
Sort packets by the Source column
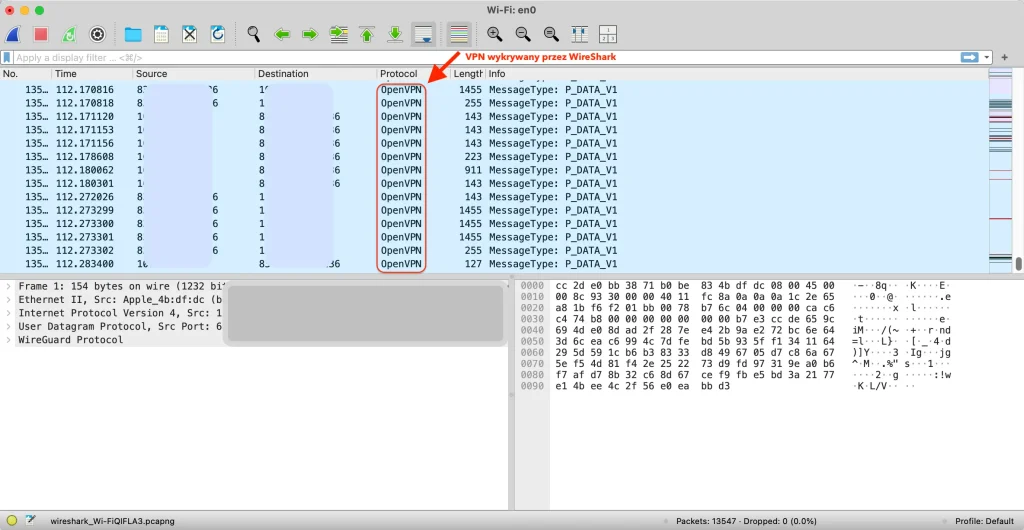pos(194,74)
